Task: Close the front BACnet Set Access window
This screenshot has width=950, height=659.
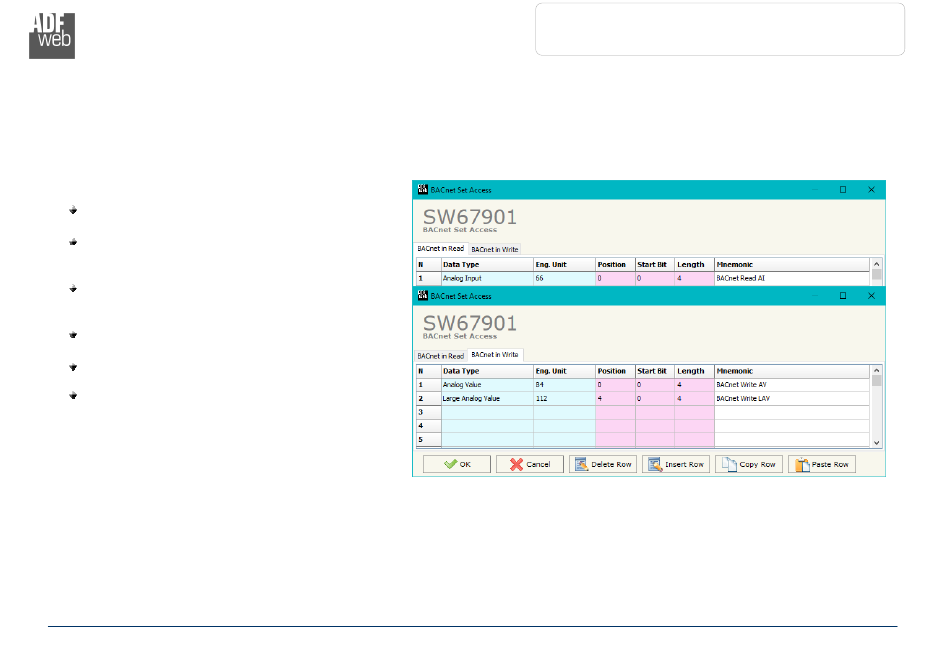Action: click(871, 296)
